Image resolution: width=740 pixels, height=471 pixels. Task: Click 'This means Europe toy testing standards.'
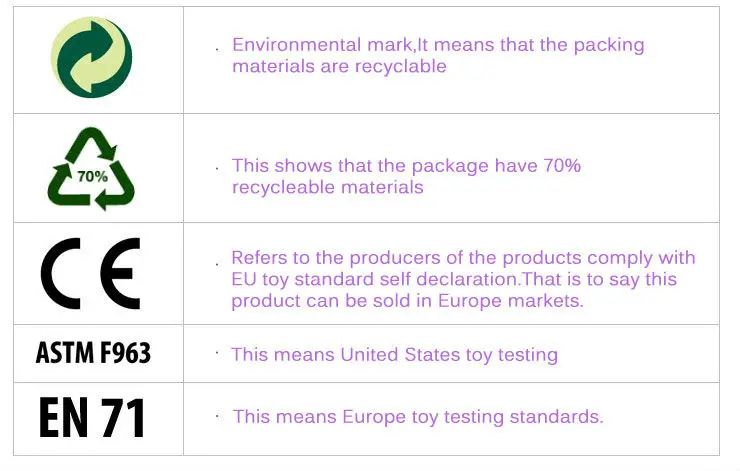tap(418, 416)
